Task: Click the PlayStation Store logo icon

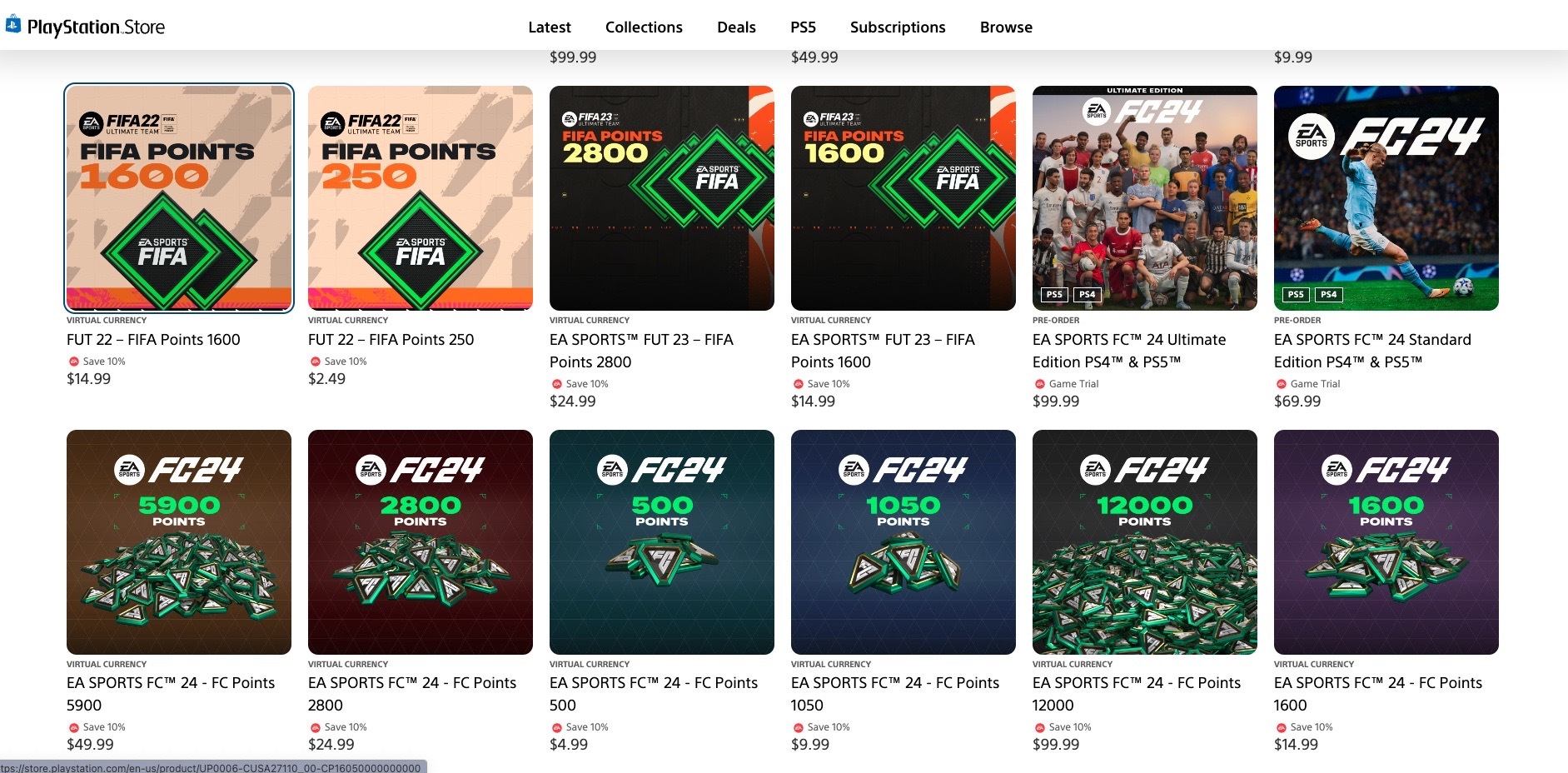Action: [12, 25]
